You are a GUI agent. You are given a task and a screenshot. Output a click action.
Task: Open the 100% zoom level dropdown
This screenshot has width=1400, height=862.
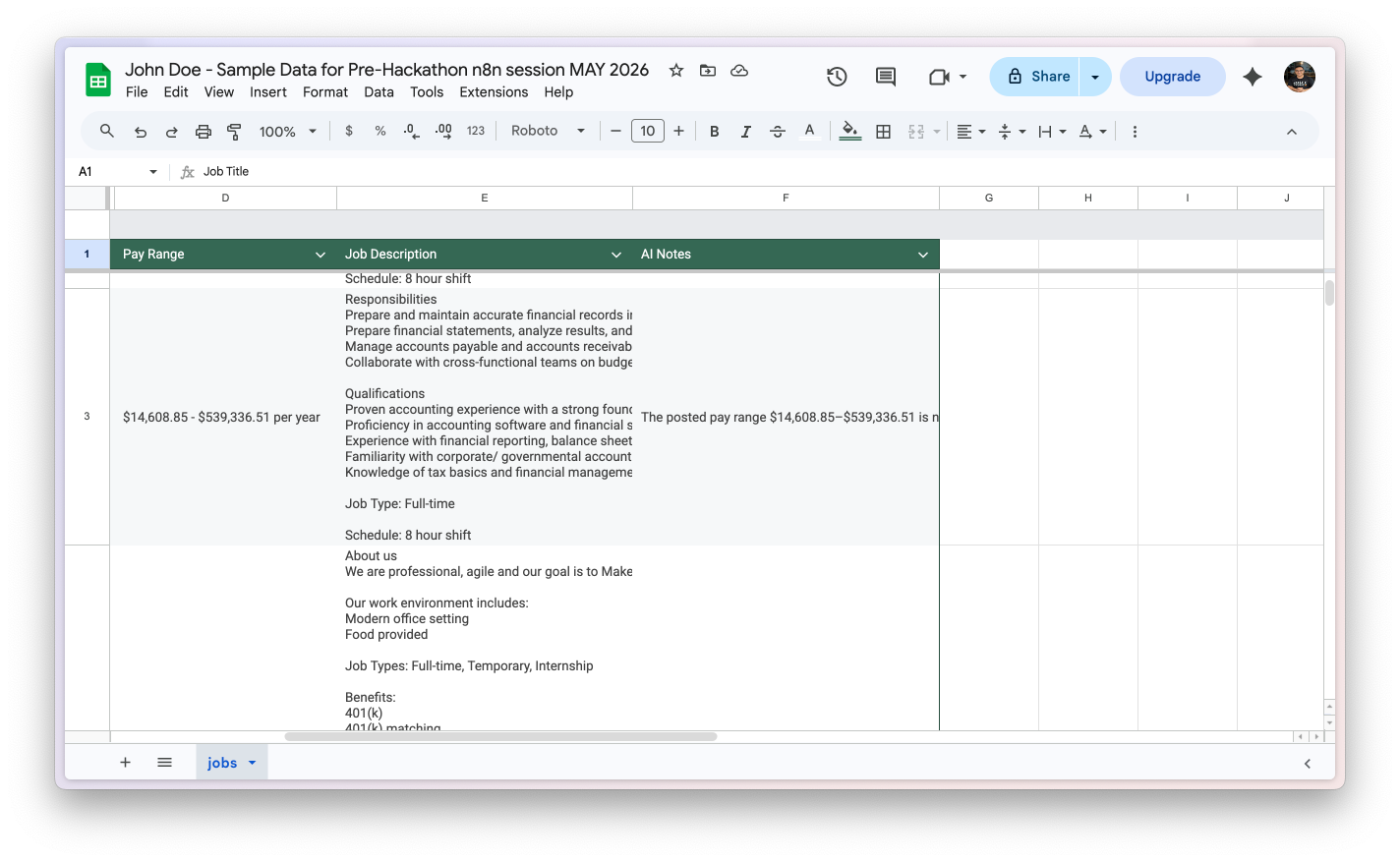pos(287,131)
